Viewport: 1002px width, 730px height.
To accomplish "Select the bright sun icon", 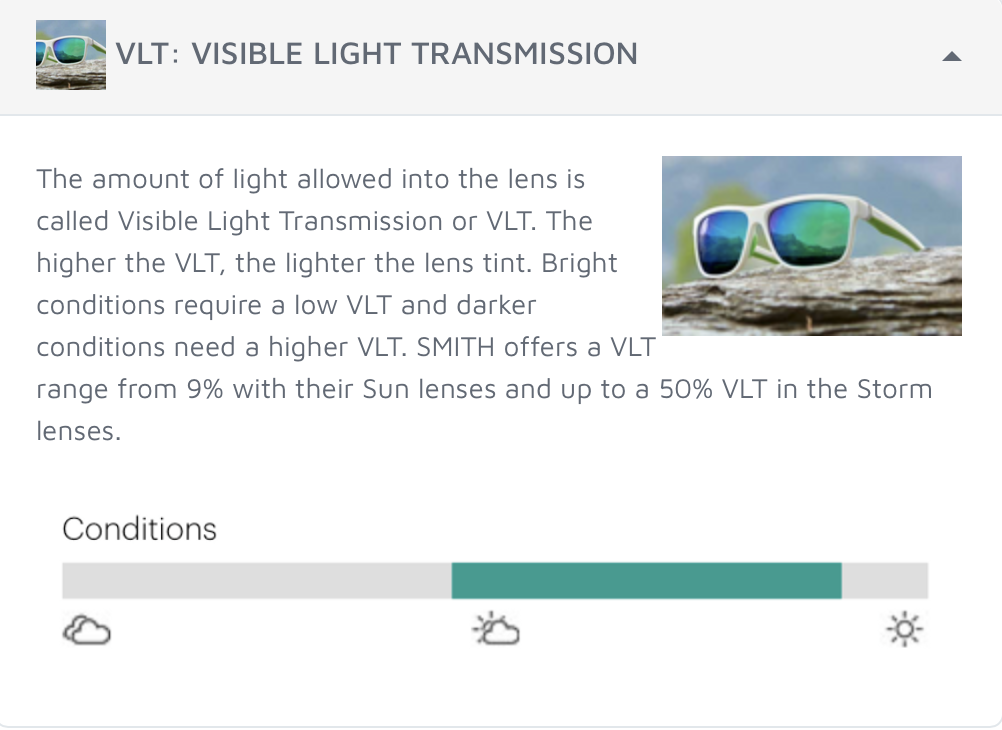I will (904, 629).
